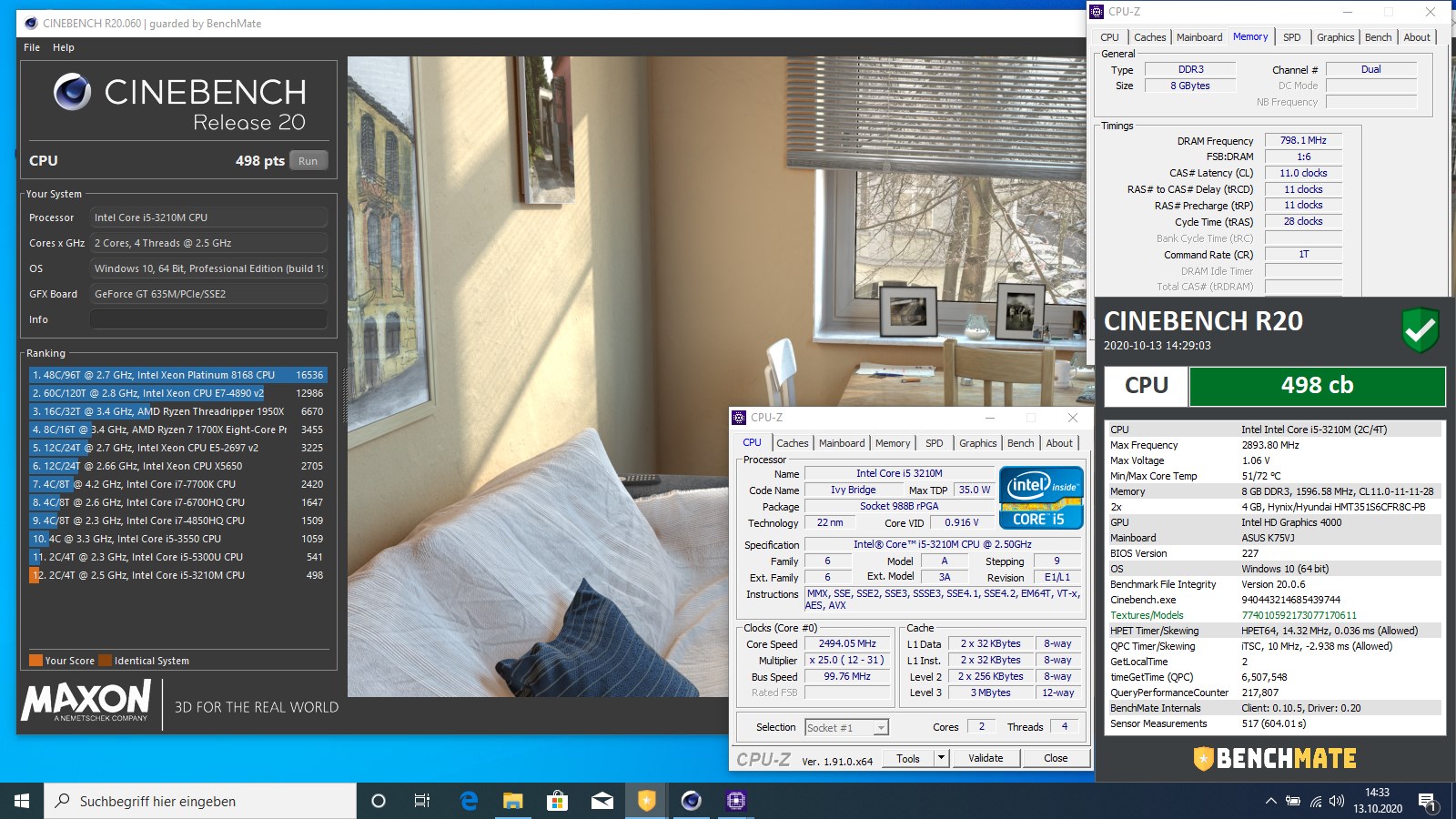Switch to Mainboard tab in upper CPU-Z

click(1199, 37)
